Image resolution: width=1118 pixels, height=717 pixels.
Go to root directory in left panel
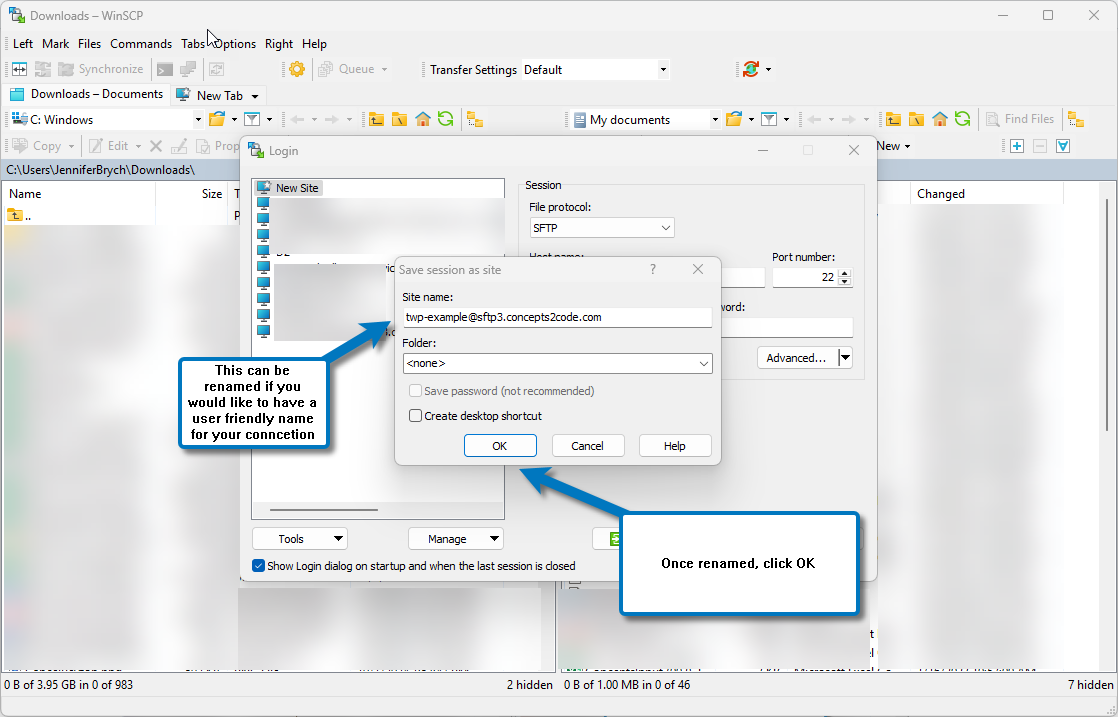click(399, 119)
